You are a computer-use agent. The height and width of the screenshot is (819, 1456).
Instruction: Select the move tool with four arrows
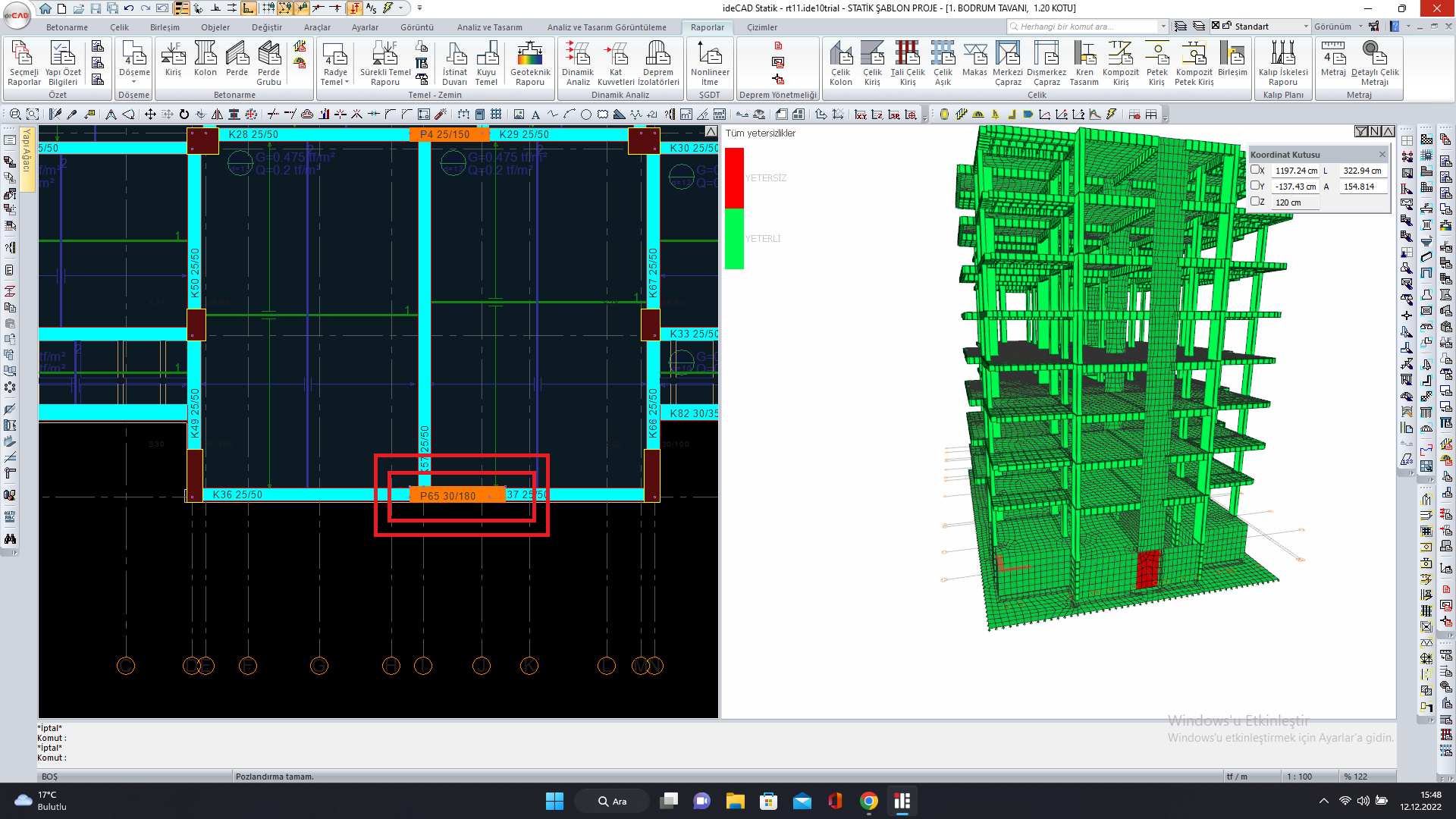[150, 115]
